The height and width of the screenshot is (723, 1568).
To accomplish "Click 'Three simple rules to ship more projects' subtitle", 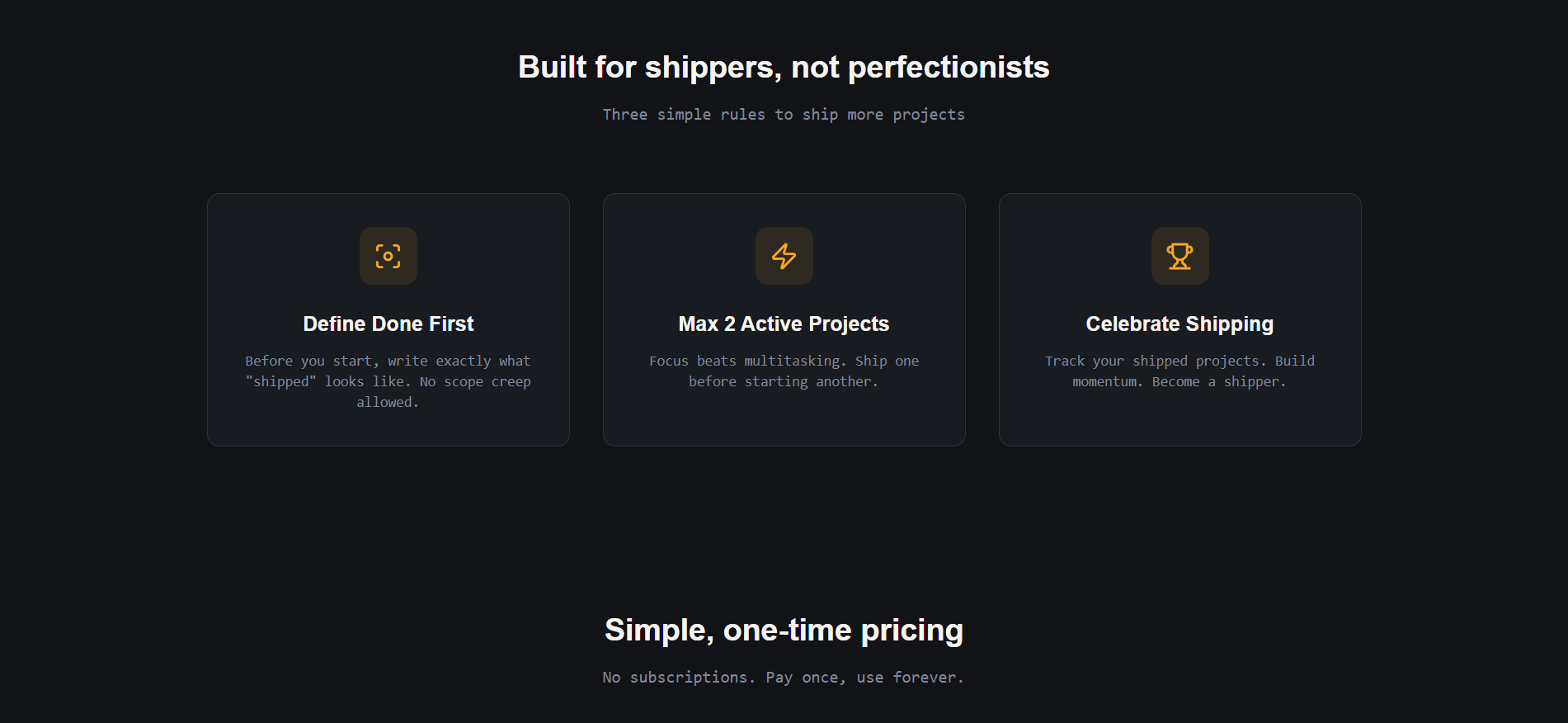I will (x=783, y=115).
